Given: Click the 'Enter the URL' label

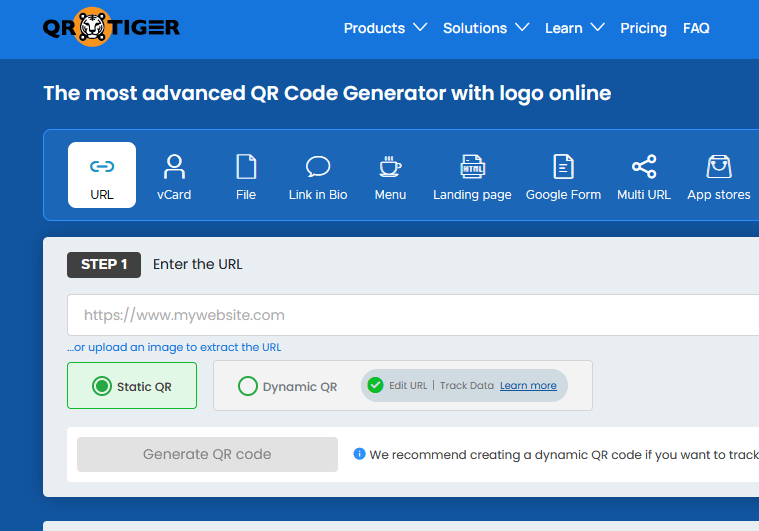Looking at the screenshot, I should [x=197, y=264].
